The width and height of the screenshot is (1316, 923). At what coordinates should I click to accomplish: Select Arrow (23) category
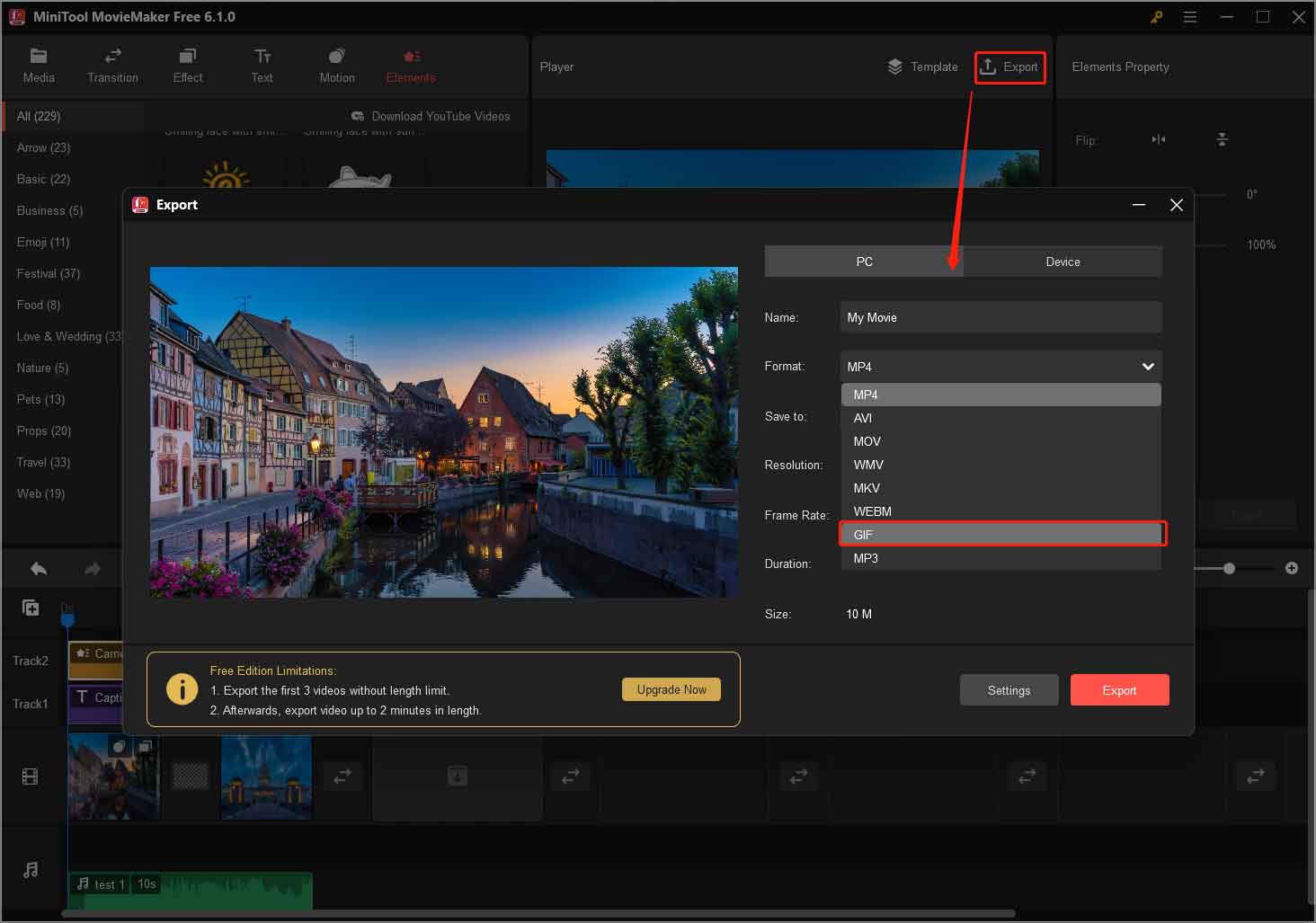43,147
